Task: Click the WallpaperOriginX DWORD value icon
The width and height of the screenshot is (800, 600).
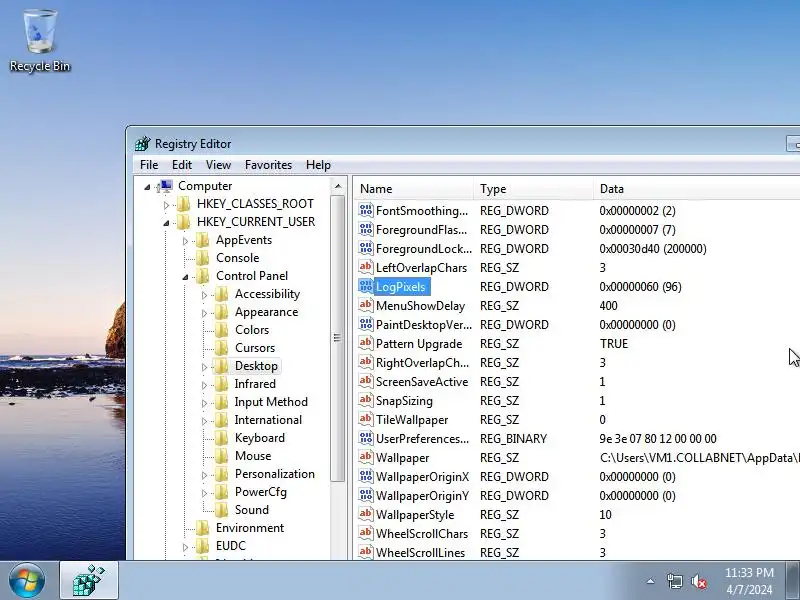Action: pos(366,477)
